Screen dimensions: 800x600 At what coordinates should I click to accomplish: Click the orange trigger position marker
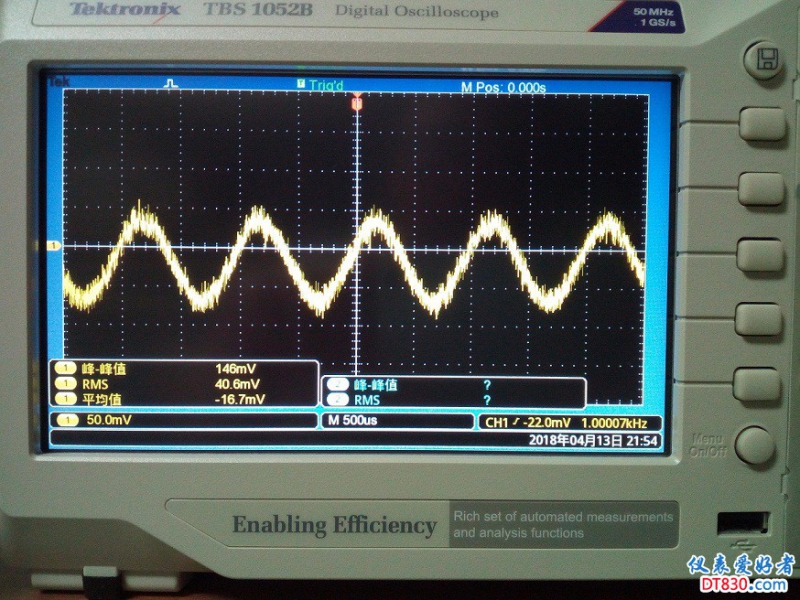[357, 102]
